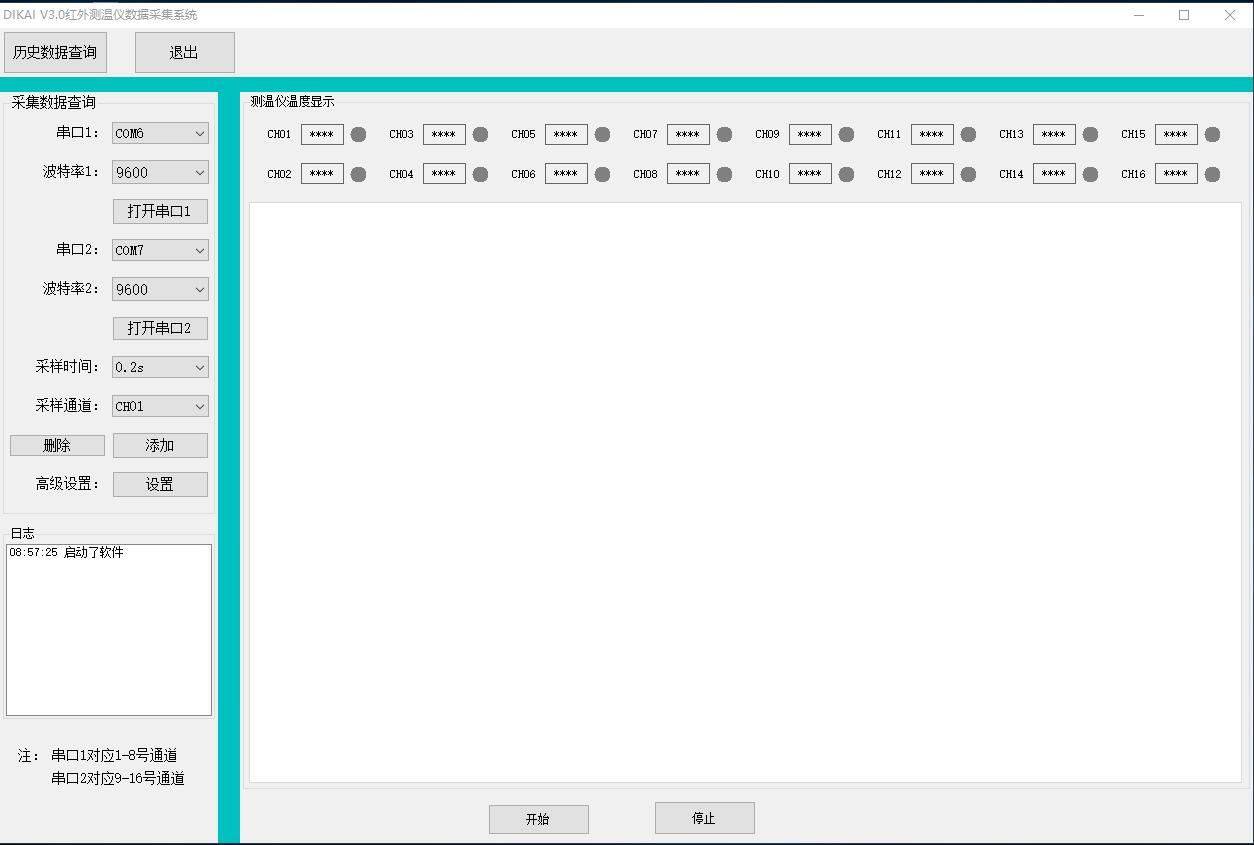
Task: Click the log entry 启动了软件
Action: pyautogui.click(x=93, y=552)
